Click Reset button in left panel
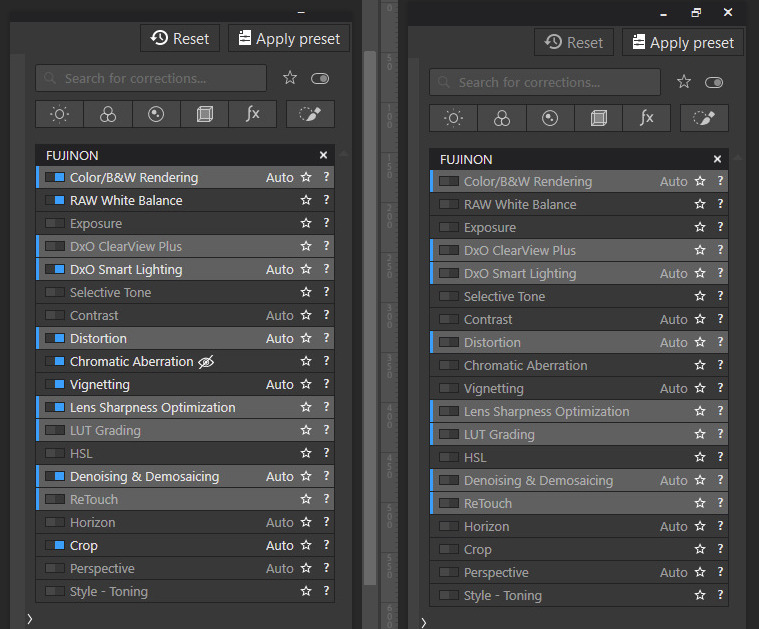 (x=180, y=39)
